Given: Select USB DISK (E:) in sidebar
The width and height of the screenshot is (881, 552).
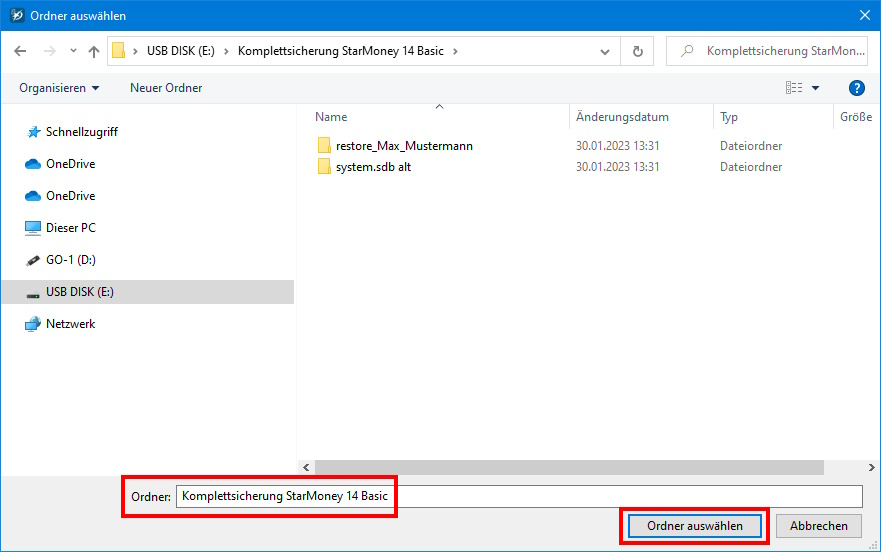Looking at the screenshot, I should click(147, 292).
